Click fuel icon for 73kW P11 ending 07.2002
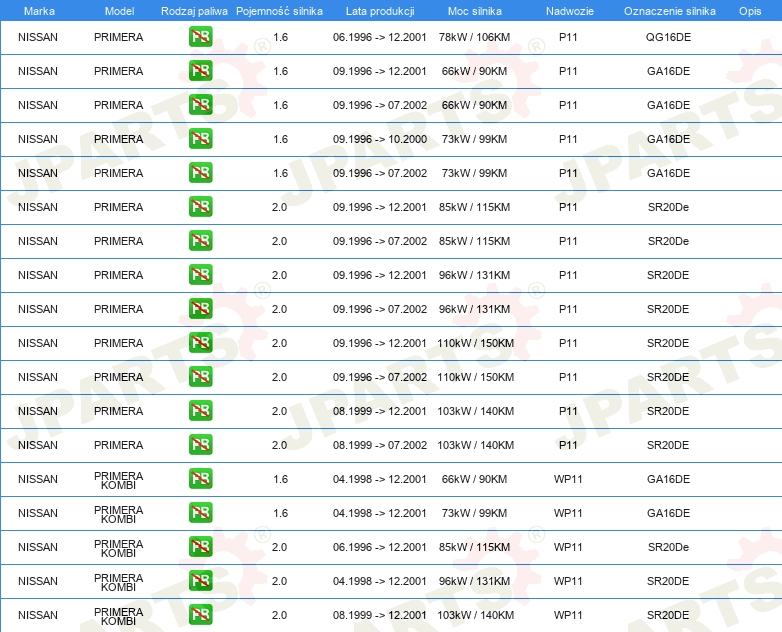782x632 pixels. (x=200, y=173)
